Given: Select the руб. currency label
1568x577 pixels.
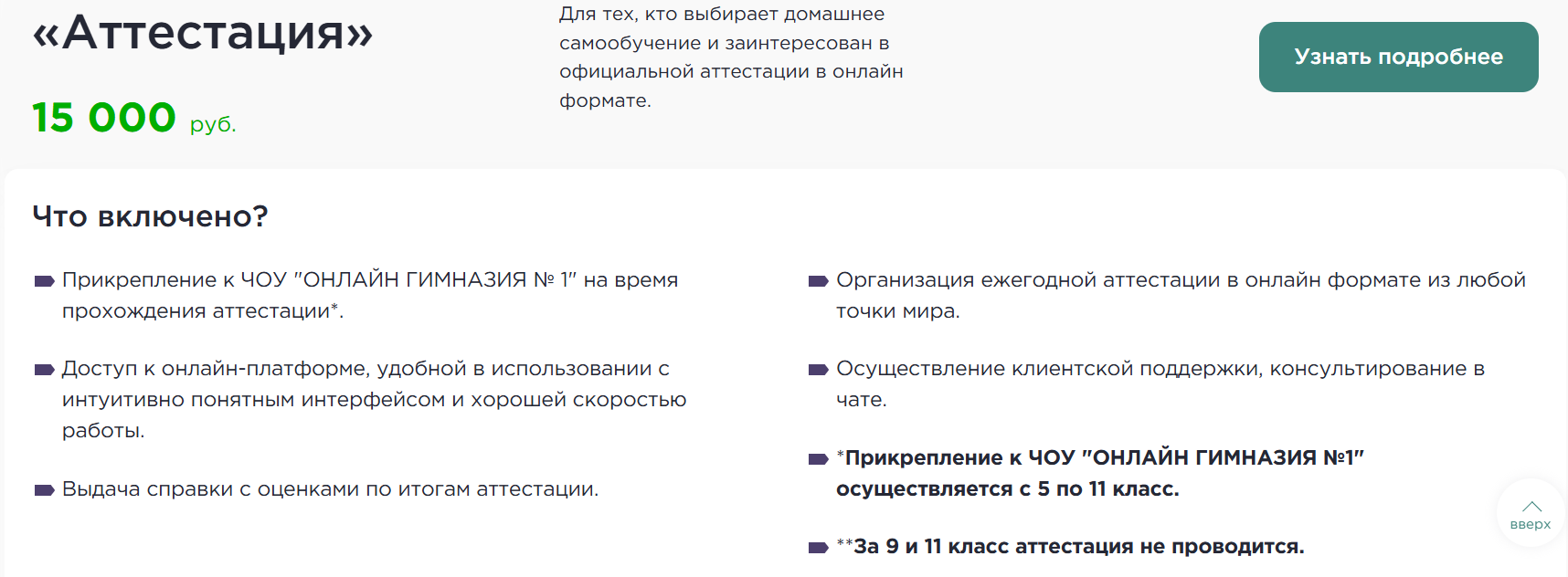Looking at the screenshot, I should (214, 124).
